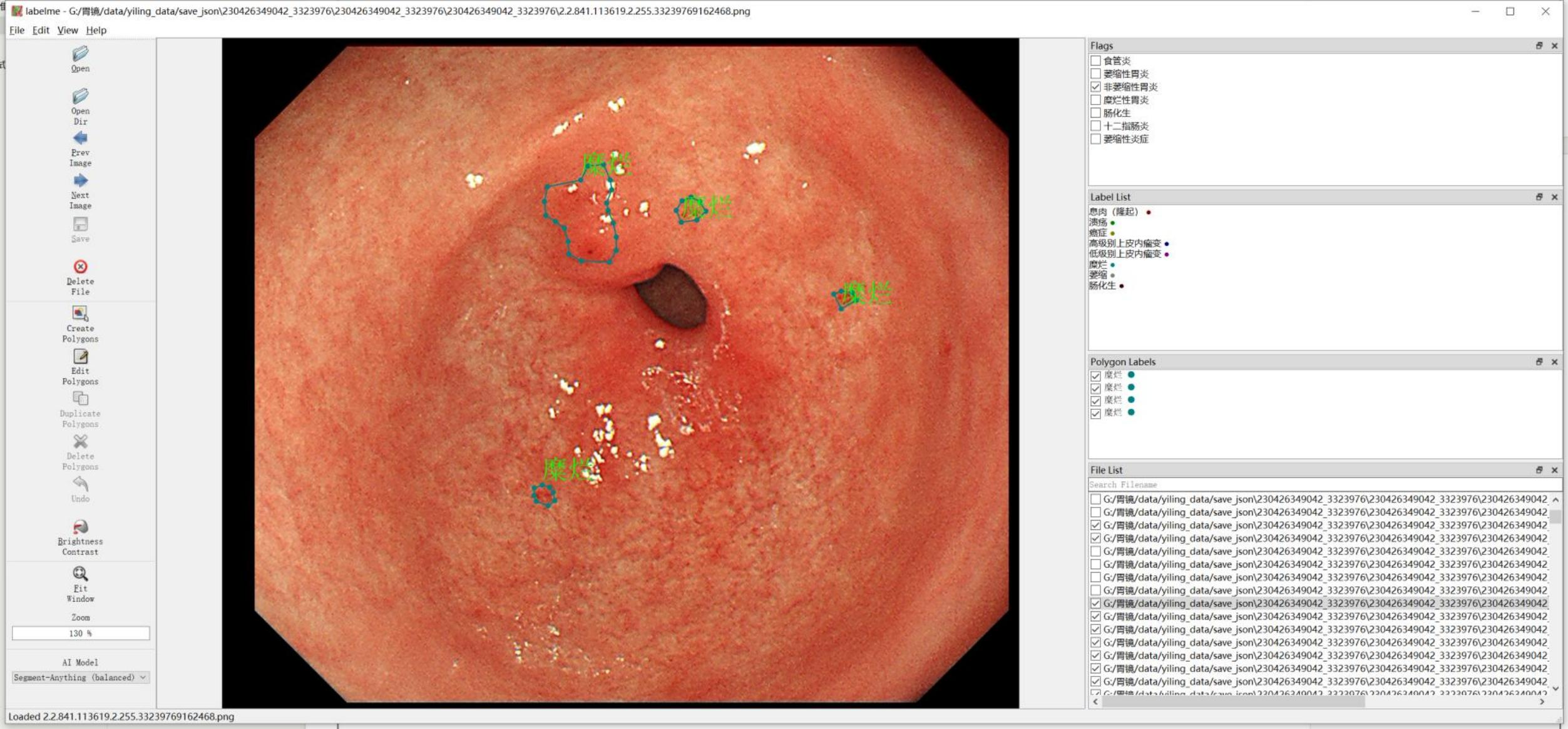Toggle the first 糜烂 polygon label checkbox
The image size is (1568, 729).
1095,375
